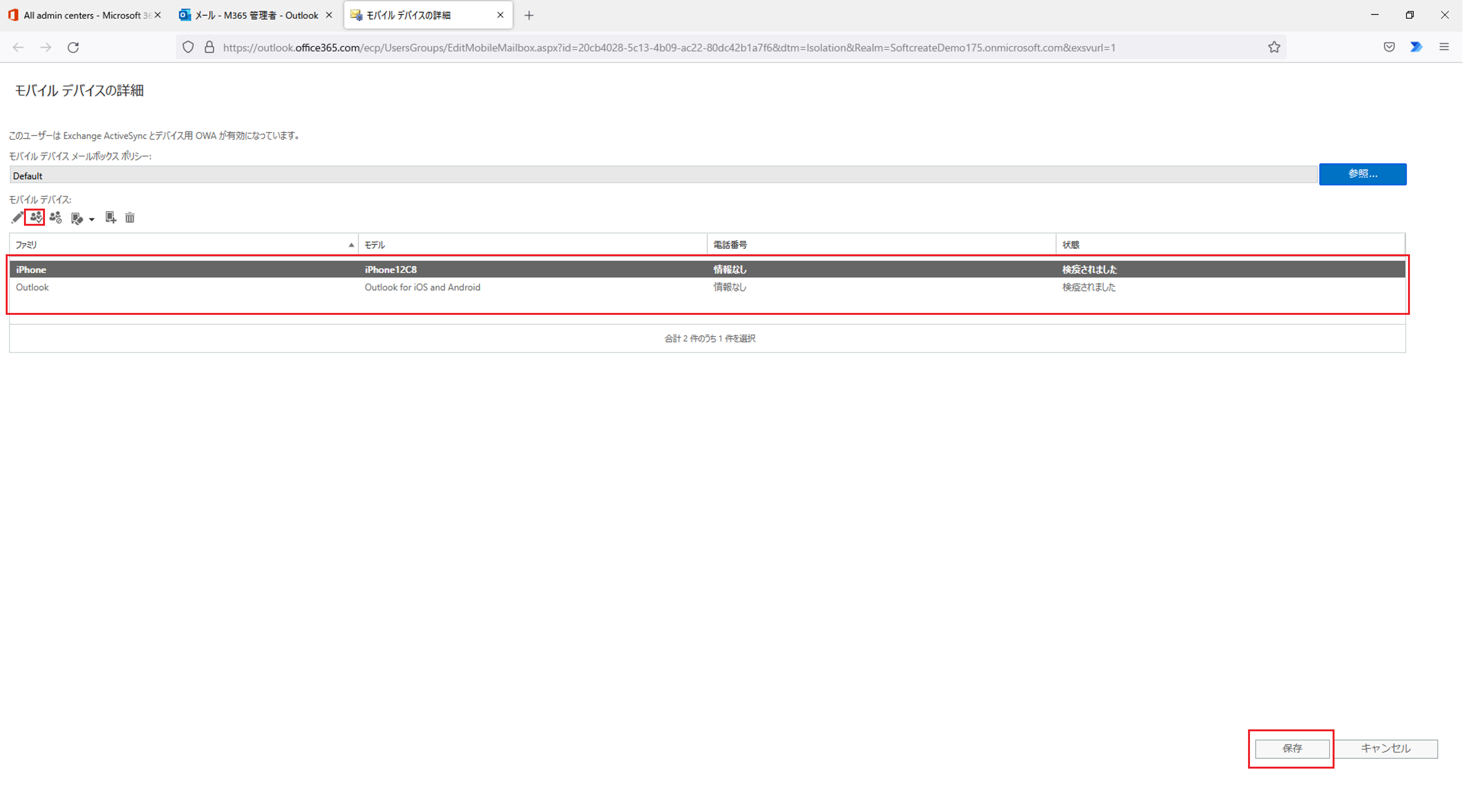This screenshot has height=812, width=1464.
Task: Click the 保存 save button
Action: [1293, 749]
